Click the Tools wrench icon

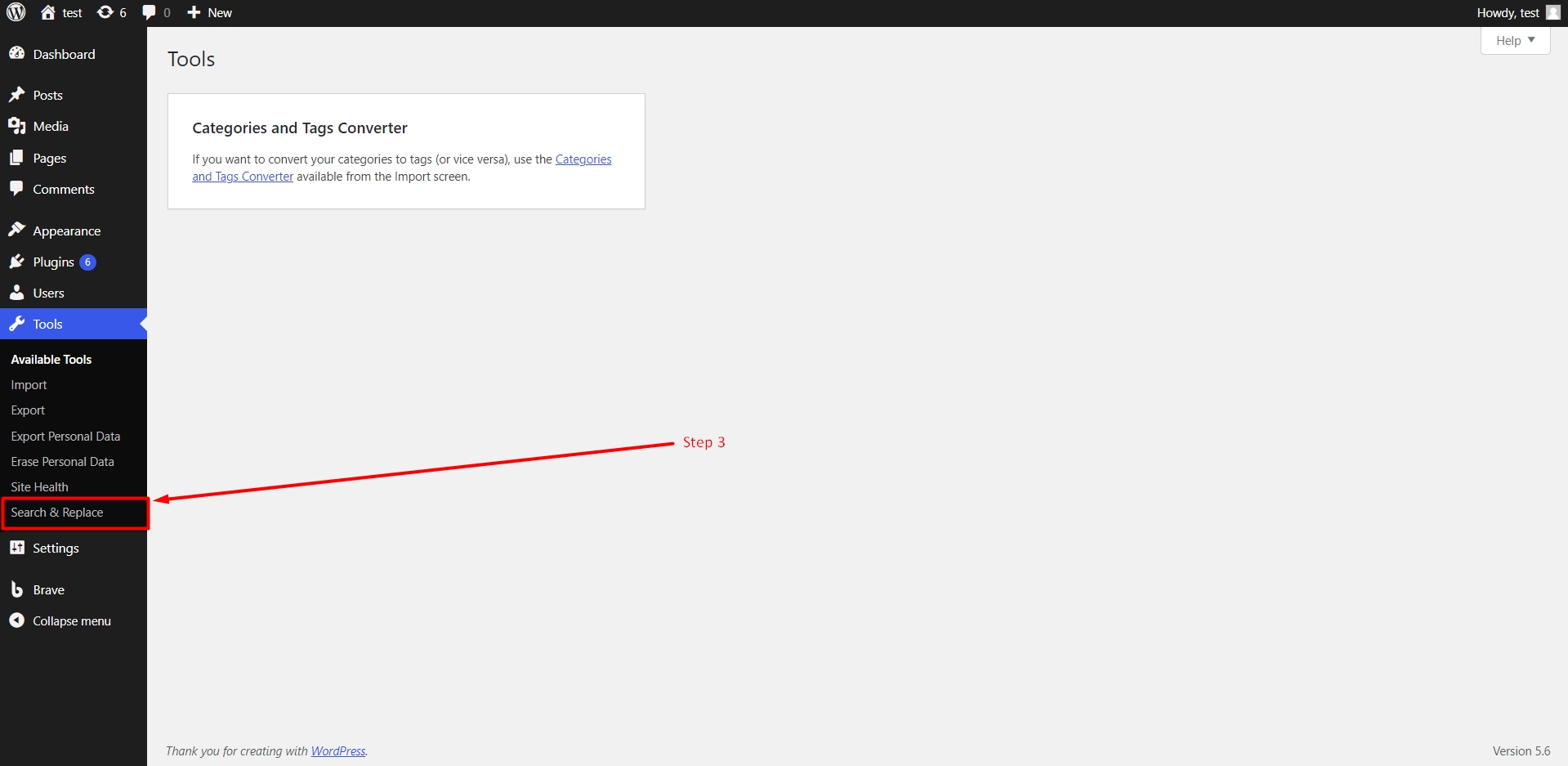pyautogui.click(x=16, y=324)
